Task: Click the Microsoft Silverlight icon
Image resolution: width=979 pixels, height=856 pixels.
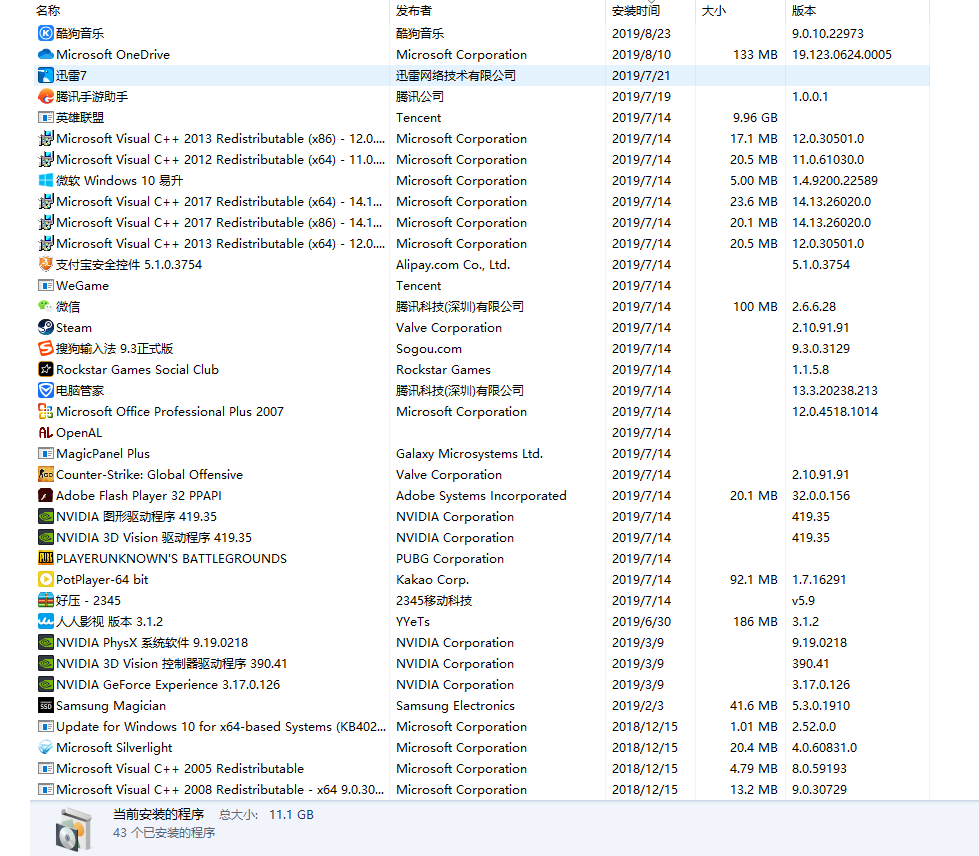Action: coord(46,748)
